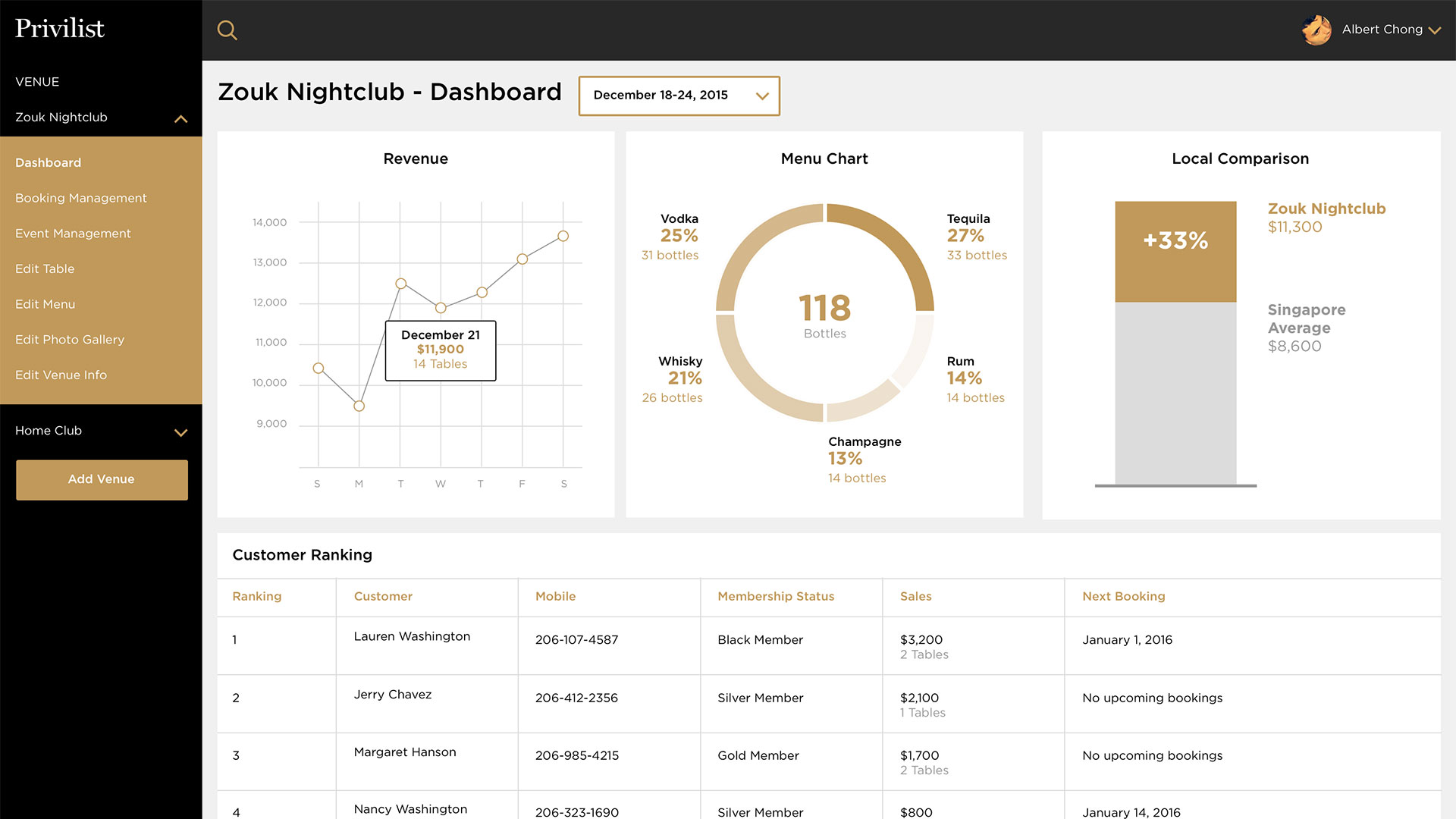
Task: Click the search magnifier icon
Action: 227,30
